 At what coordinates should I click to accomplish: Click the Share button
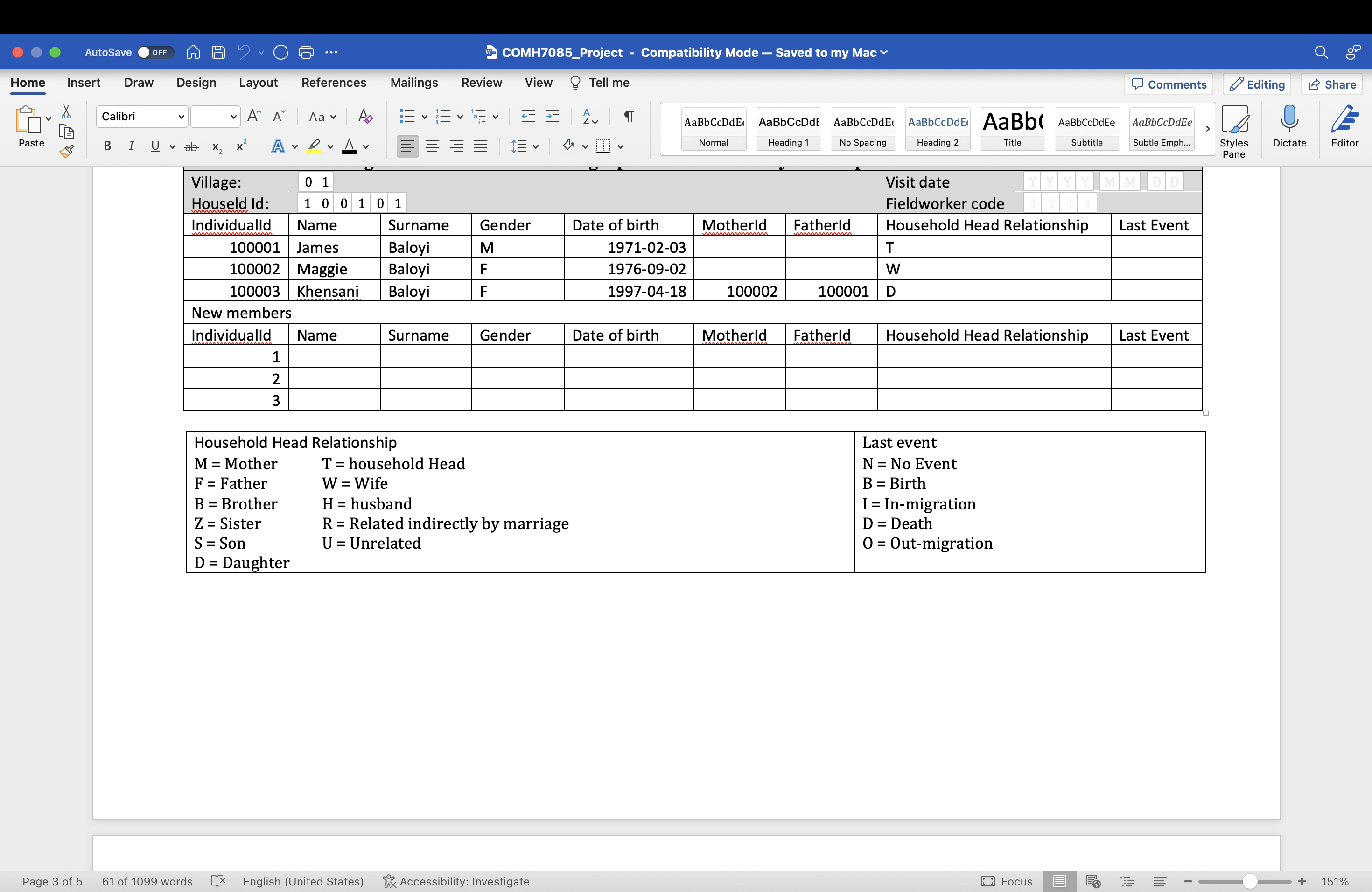(x=1331, y=84)
